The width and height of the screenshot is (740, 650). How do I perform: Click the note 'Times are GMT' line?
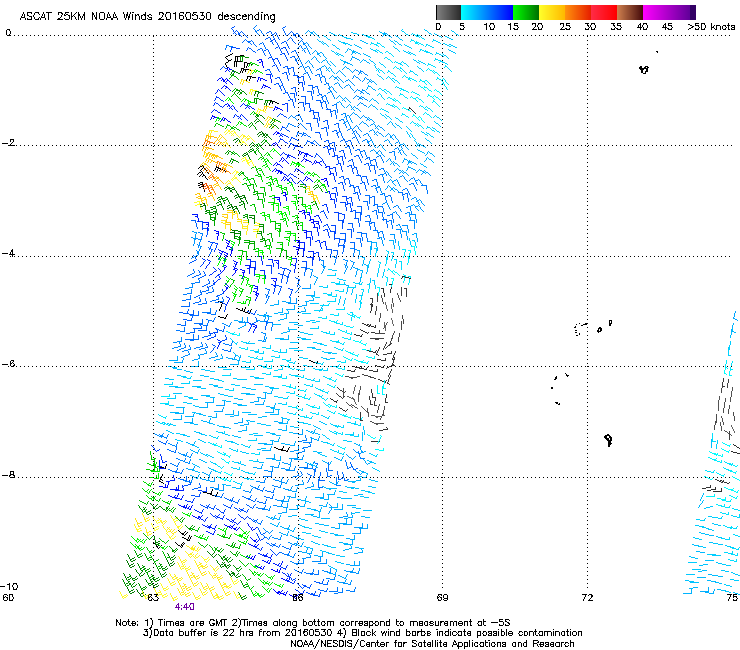312,623
